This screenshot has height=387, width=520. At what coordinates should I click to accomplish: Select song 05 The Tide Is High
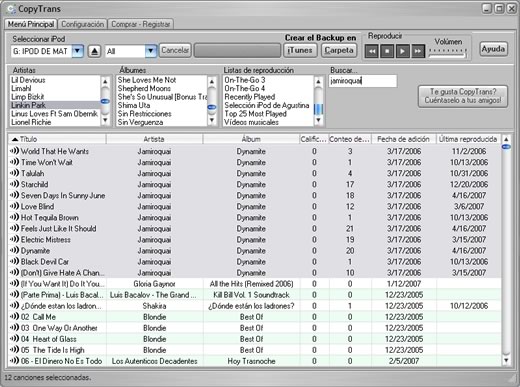254,350
